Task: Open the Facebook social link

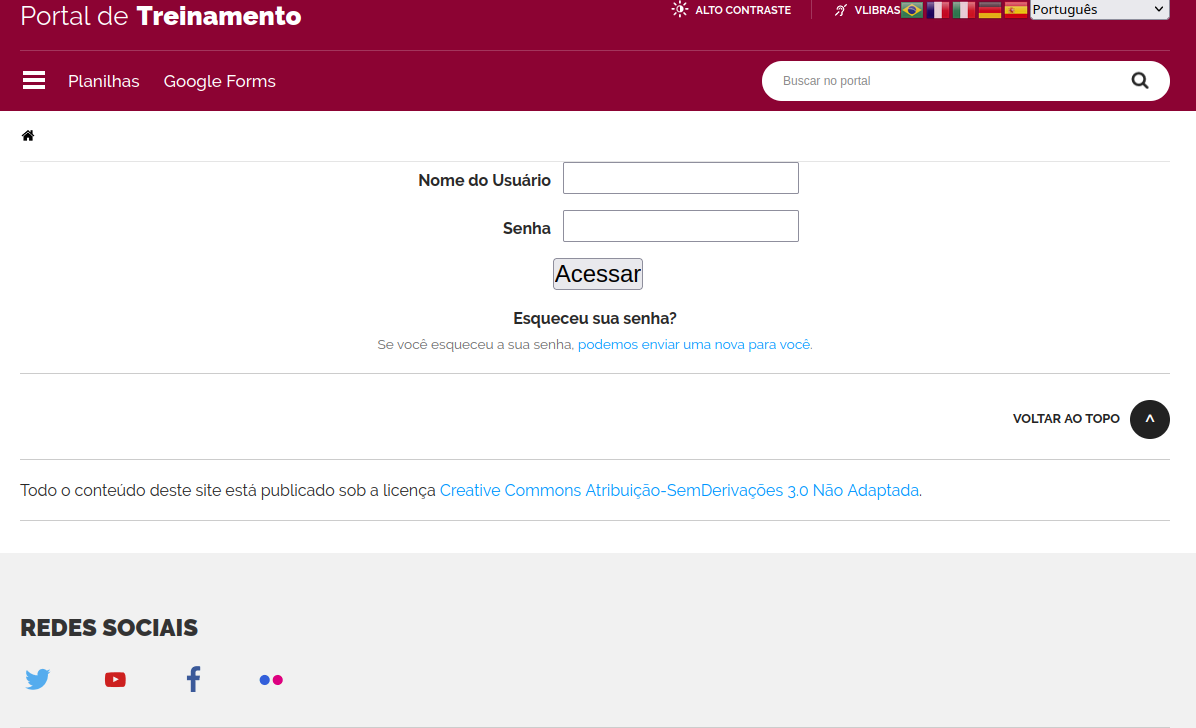Action: point(193,680)
